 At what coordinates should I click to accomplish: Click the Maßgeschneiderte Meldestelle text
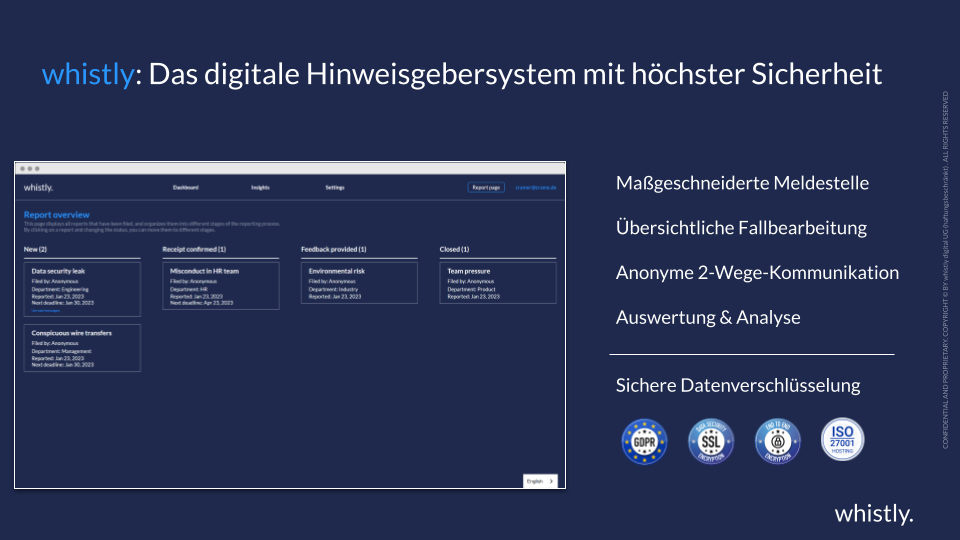pyautogui.click(x=743, y=183)
